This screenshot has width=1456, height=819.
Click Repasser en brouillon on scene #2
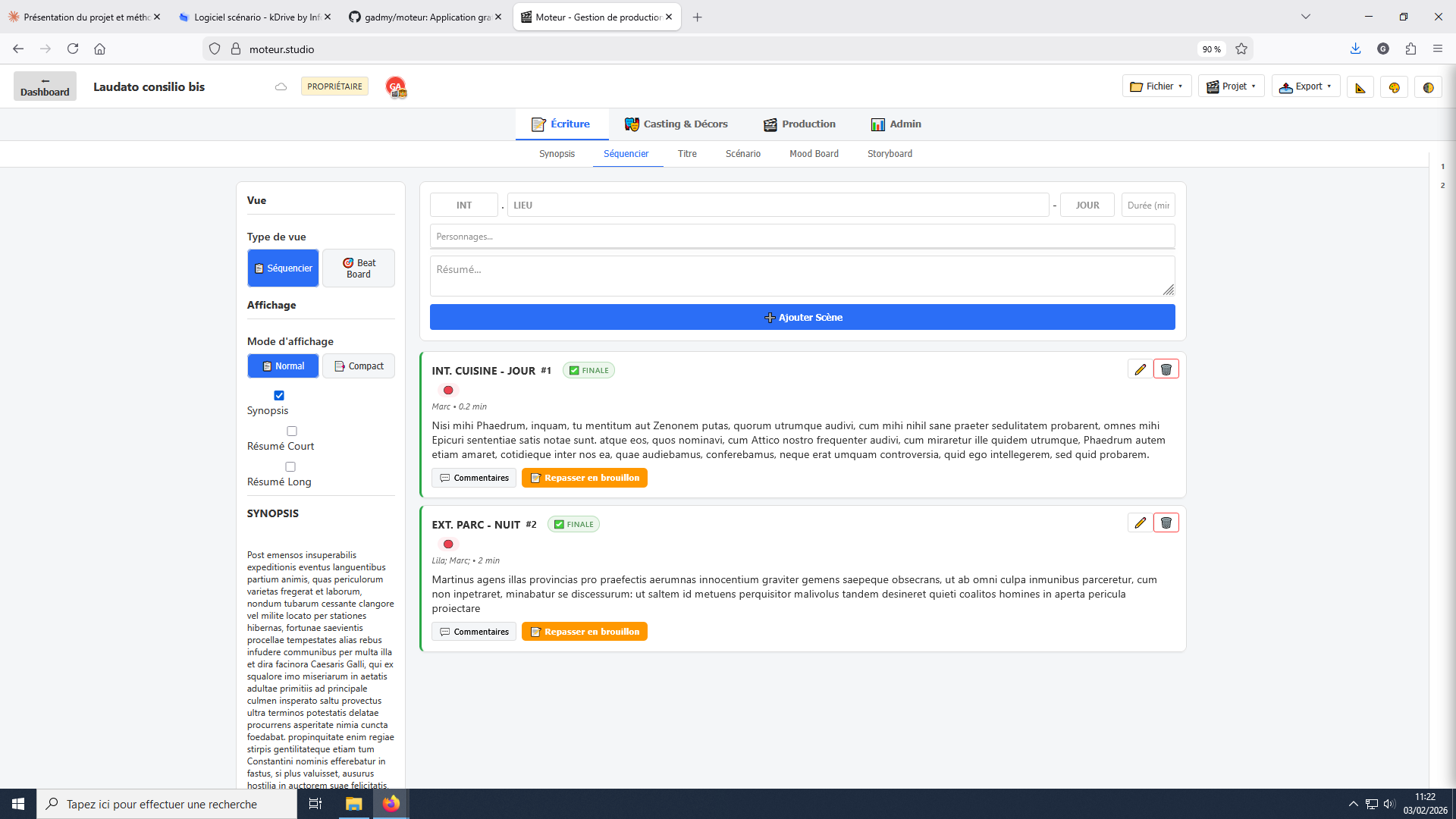(x=584, y=632)
